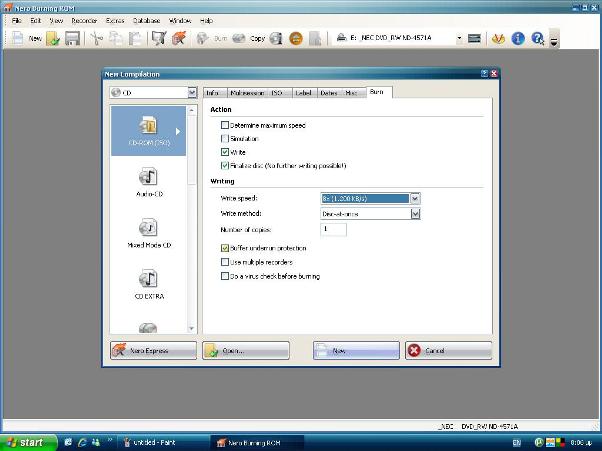Click the New button in dialog
The image size is (602, 451).
click(356, 350)
